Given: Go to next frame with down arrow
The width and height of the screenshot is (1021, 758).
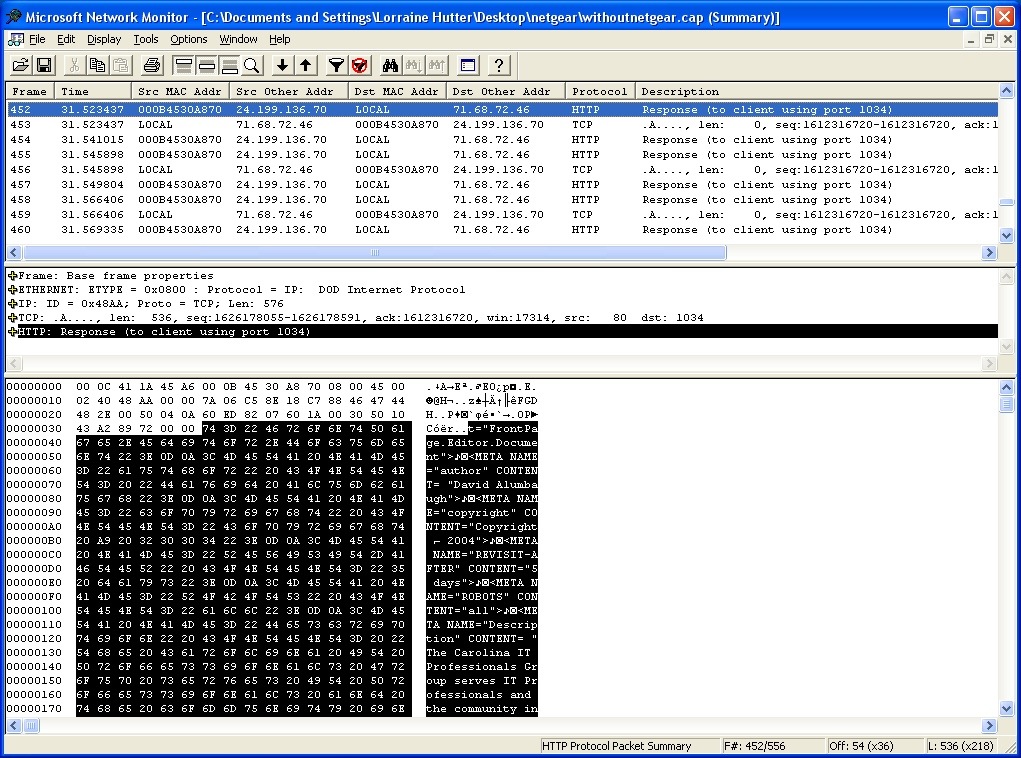Looking at the screenshot, I should [x=282, y=65].
